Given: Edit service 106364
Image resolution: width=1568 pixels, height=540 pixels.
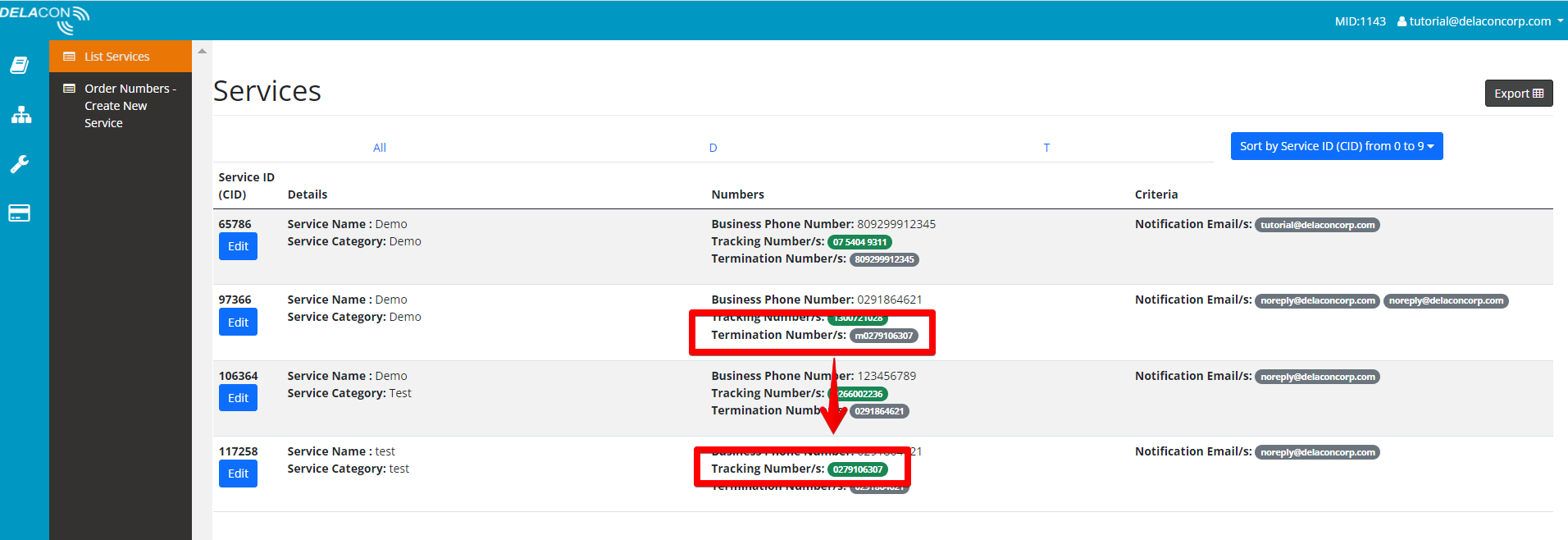Looking at the screenshot, I should [238, 398].
